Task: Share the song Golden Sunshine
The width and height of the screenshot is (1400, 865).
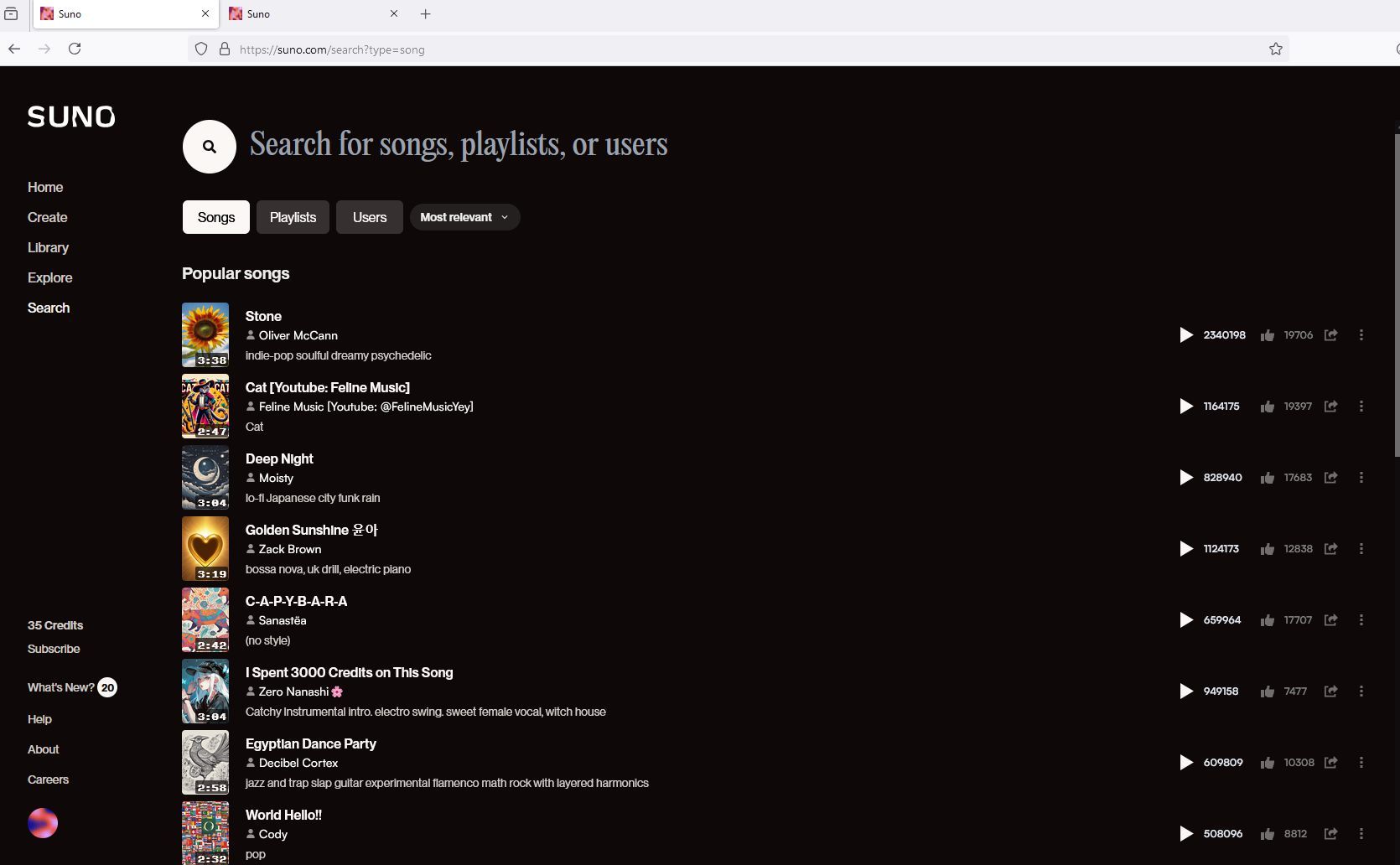Action: tap(1330, 549)
